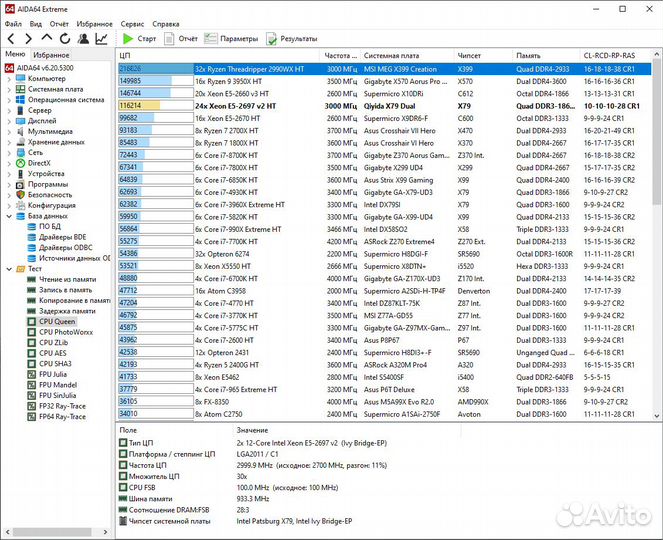Switch to the Меню tab
Viewport: 663px width, 540px height.
pos(15,55)
